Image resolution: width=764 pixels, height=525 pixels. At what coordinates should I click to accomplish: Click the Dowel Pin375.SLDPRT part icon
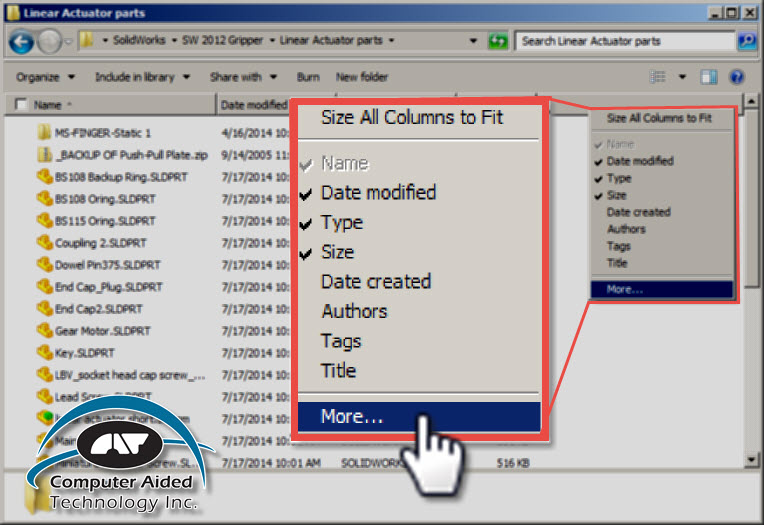[44, 264]
